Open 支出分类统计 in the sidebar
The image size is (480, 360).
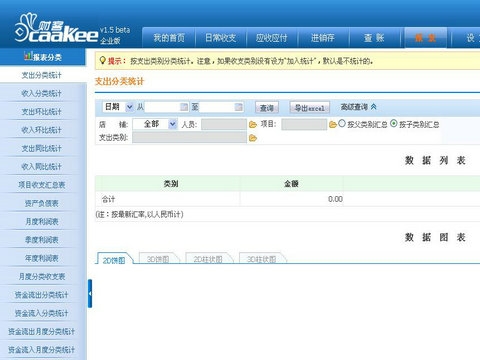(x=42, y=75)
